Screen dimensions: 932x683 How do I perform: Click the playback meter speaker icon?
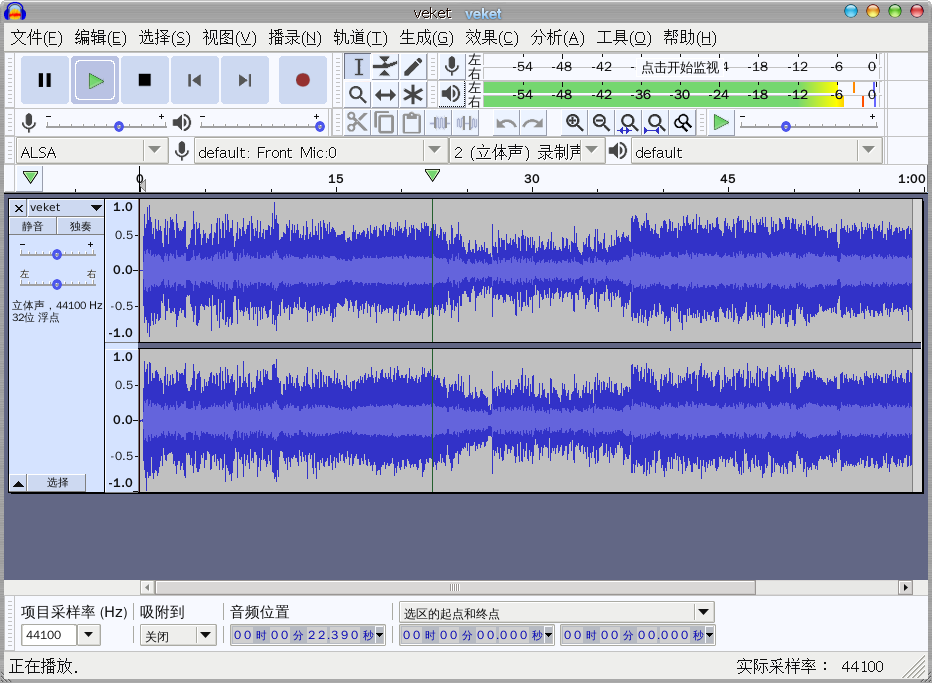point(452,94)
